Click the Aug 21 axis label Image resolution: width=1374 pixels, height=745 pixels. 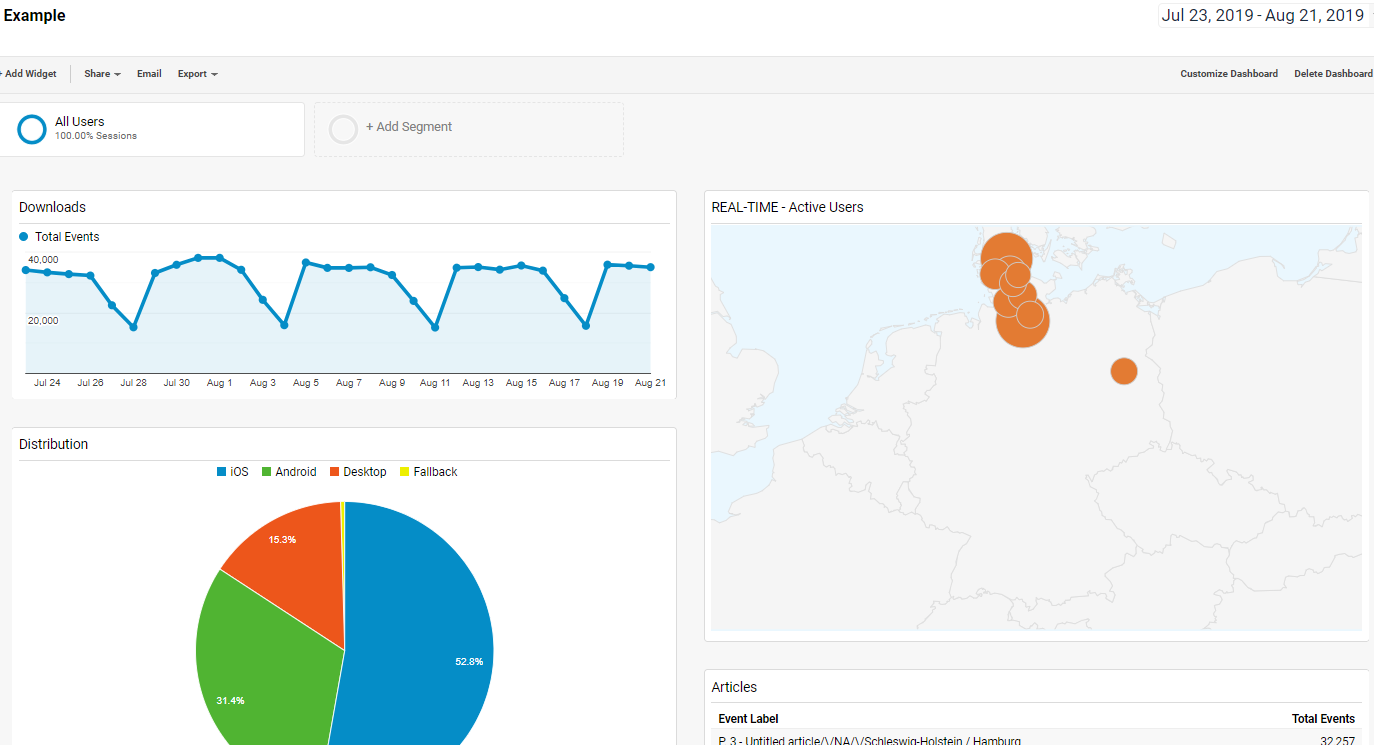point(650,383)
